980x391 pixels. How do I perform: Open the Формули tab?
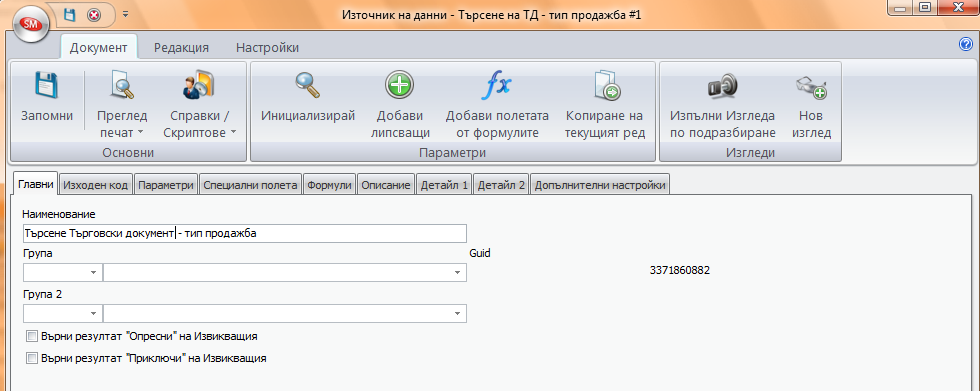(x=330, y=186)
